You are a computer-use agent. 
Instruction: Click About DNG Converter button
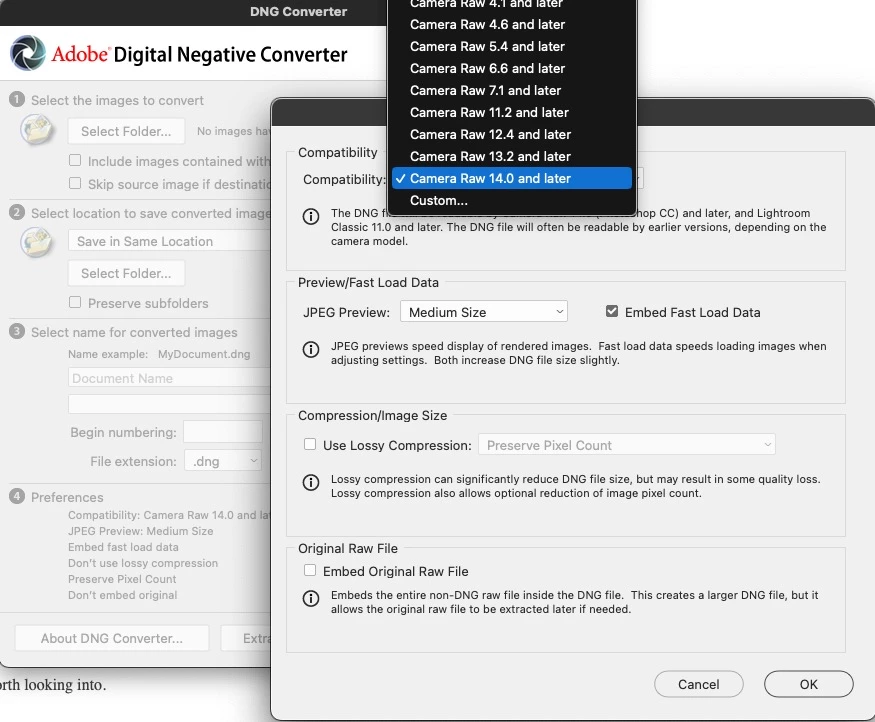coord(112,638)
